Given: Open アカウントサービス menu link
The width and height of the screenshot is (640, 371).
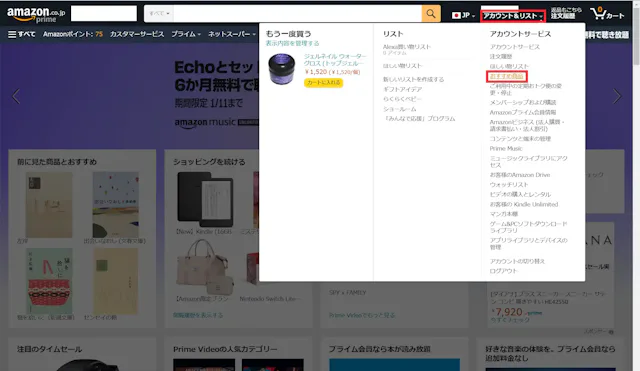Looking at the screenshot, I should point(514,47).
